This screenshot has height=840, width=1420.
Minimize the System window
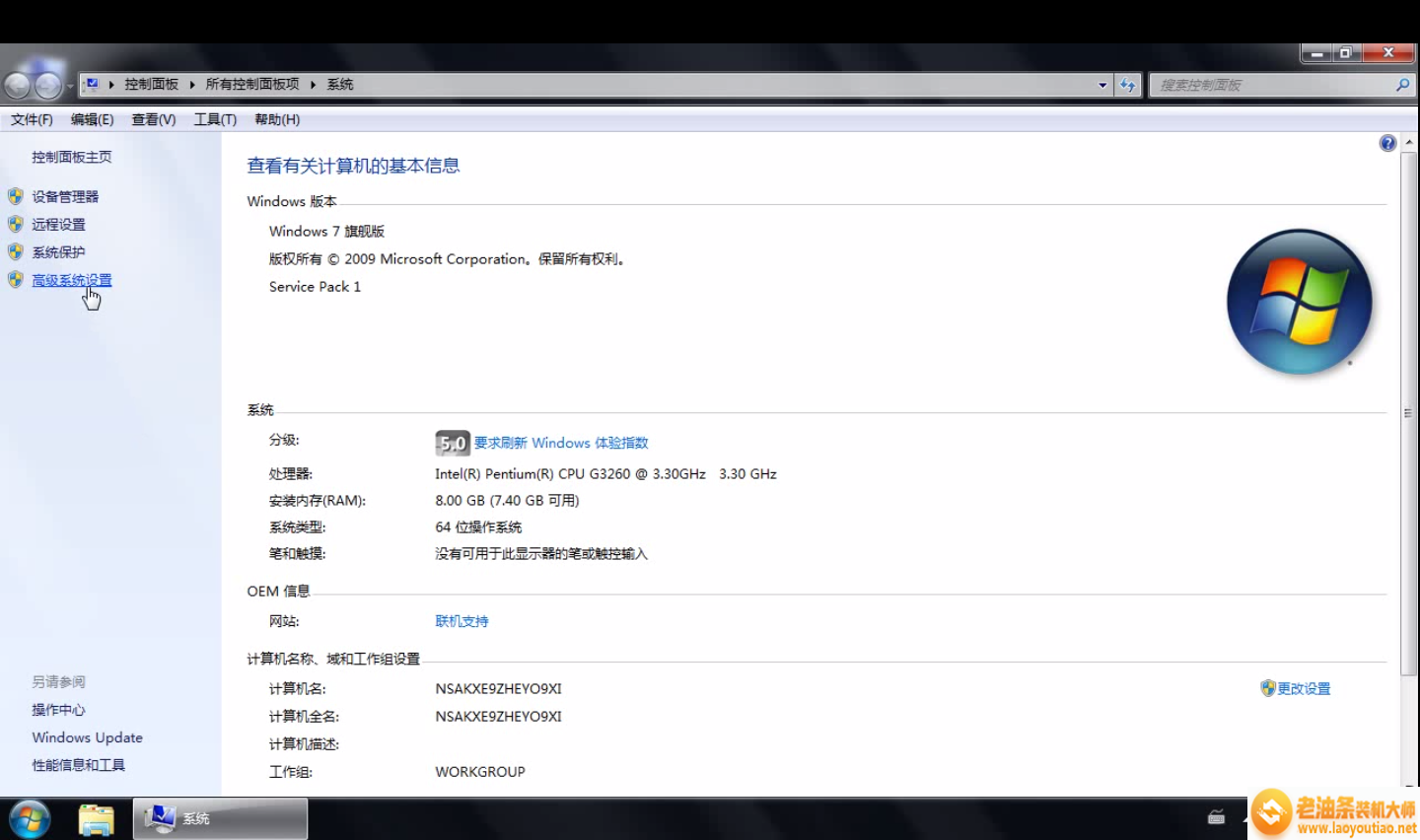[x=1315, y=53]
